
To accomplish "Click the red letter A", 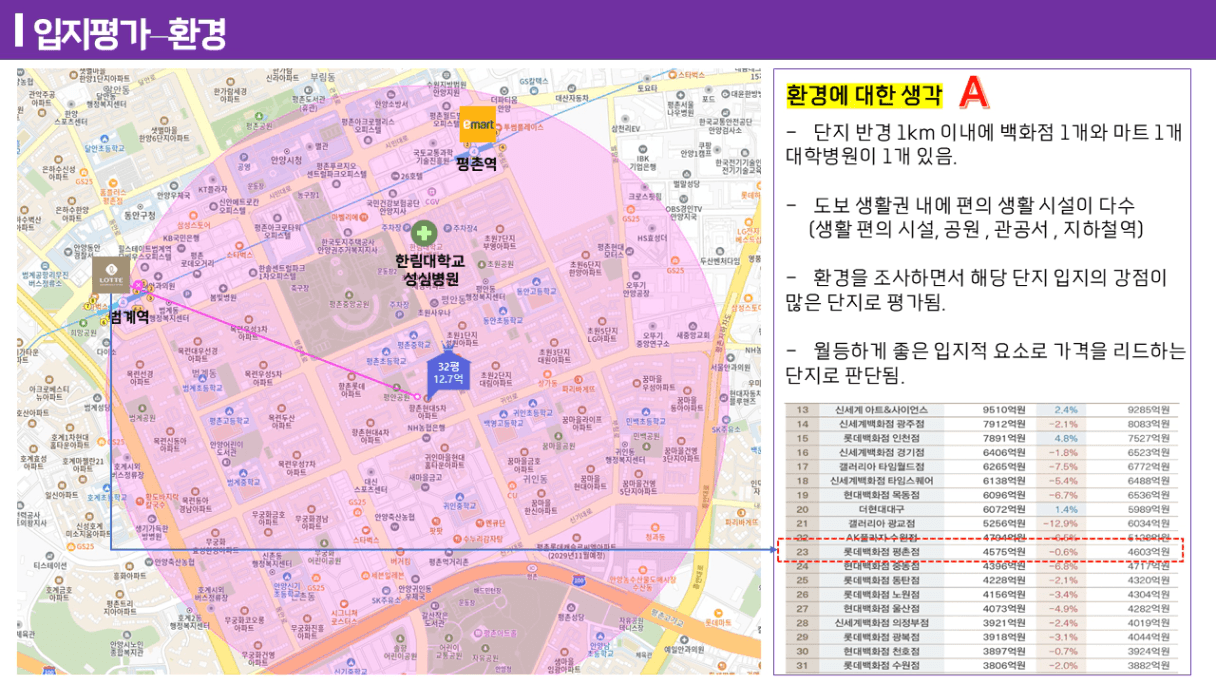I will 973,93.
